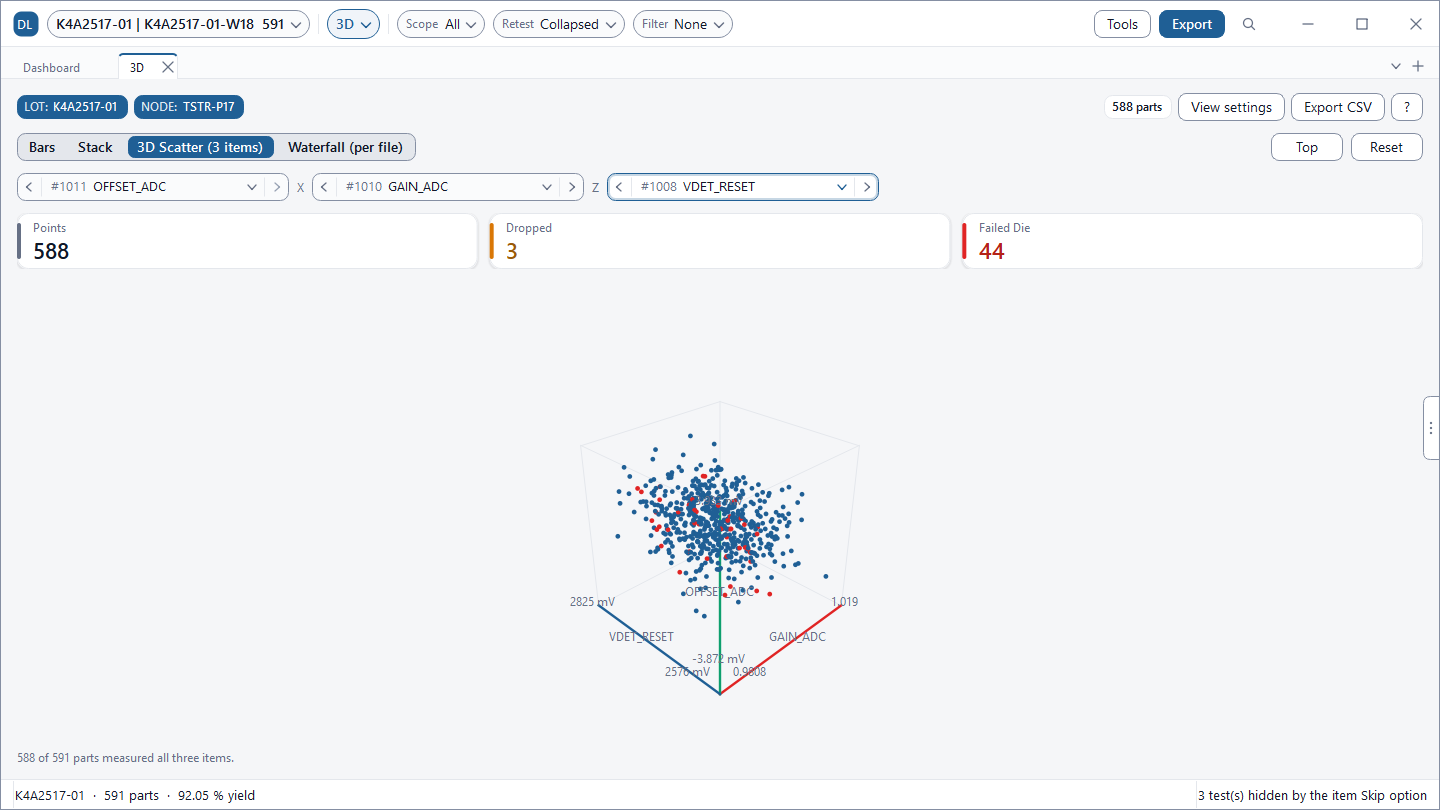1440x810 pixels.
Task: Click Export CSV
Action: (x=1338, y=107)
